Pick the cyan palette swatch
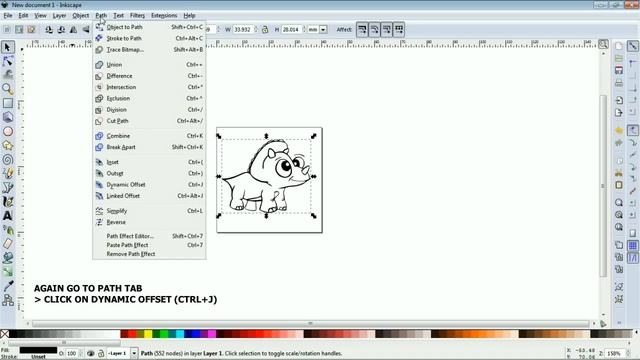 [180, 334]
